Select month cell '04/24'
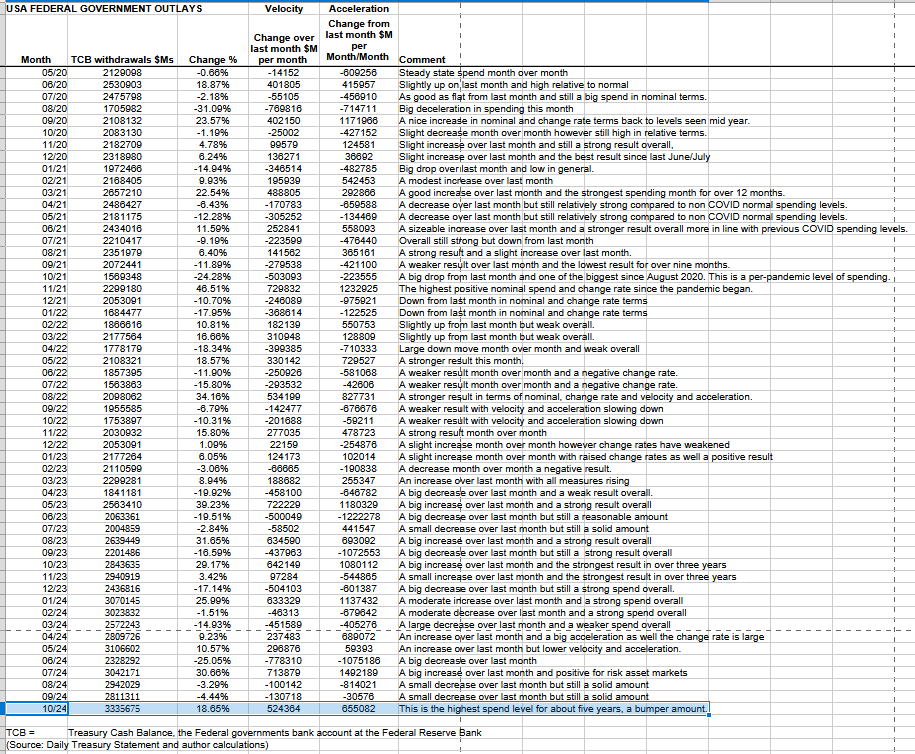The height and width of the screenshot is (754, 915). pyautogui.click(x=54, y=637)
